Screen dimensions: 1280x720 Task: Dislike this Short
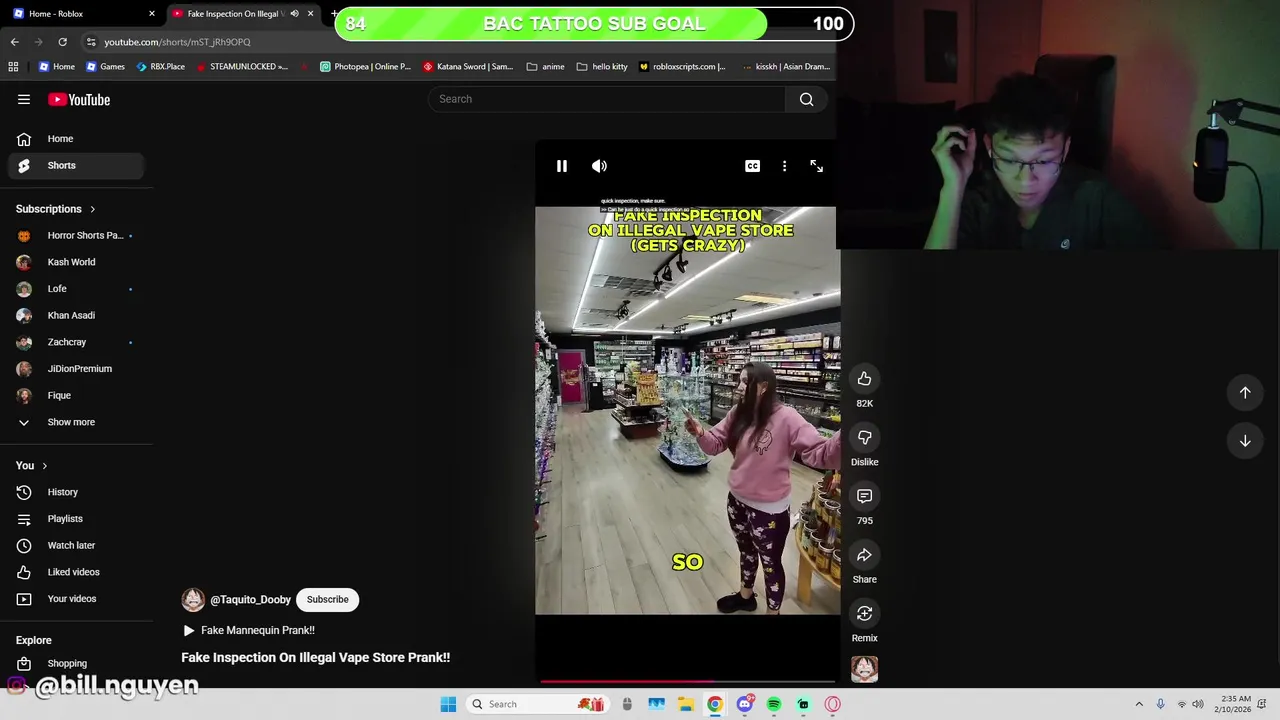point(864,437)
